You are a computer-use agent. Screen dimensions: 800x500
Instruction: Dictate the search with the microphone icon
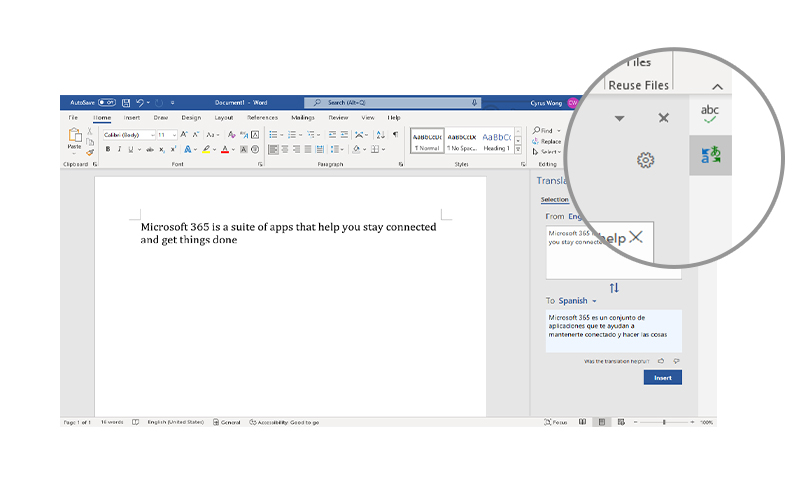coord(474,103)
